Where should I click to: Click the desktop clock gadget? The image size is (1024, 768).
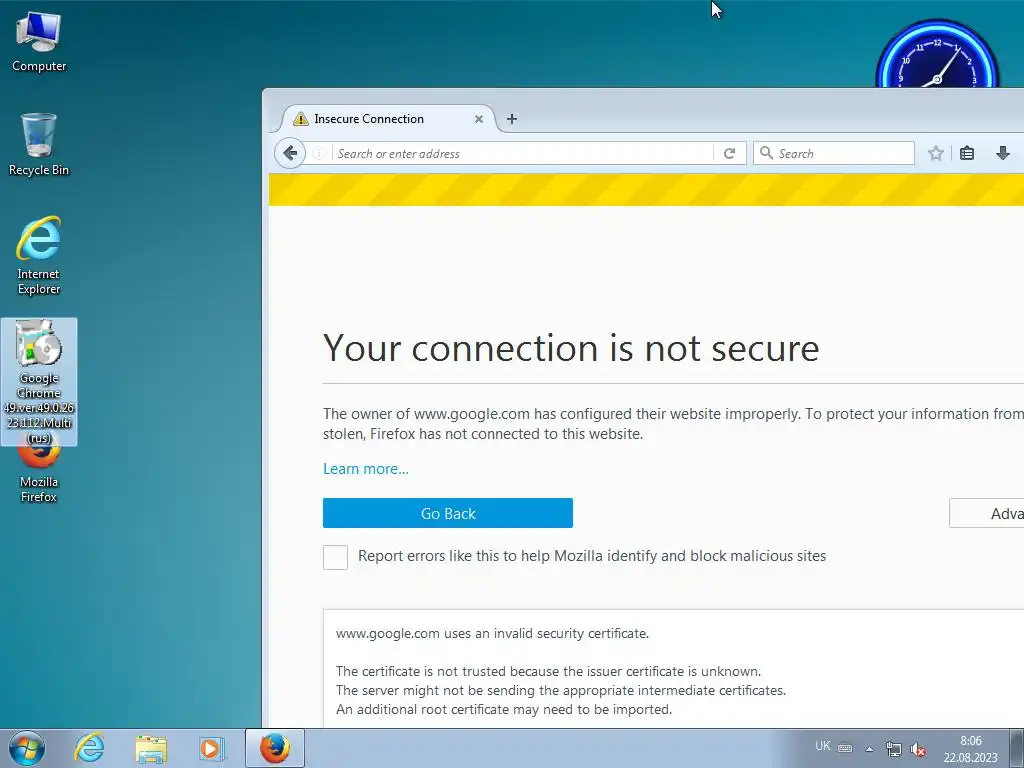point(936,54)
